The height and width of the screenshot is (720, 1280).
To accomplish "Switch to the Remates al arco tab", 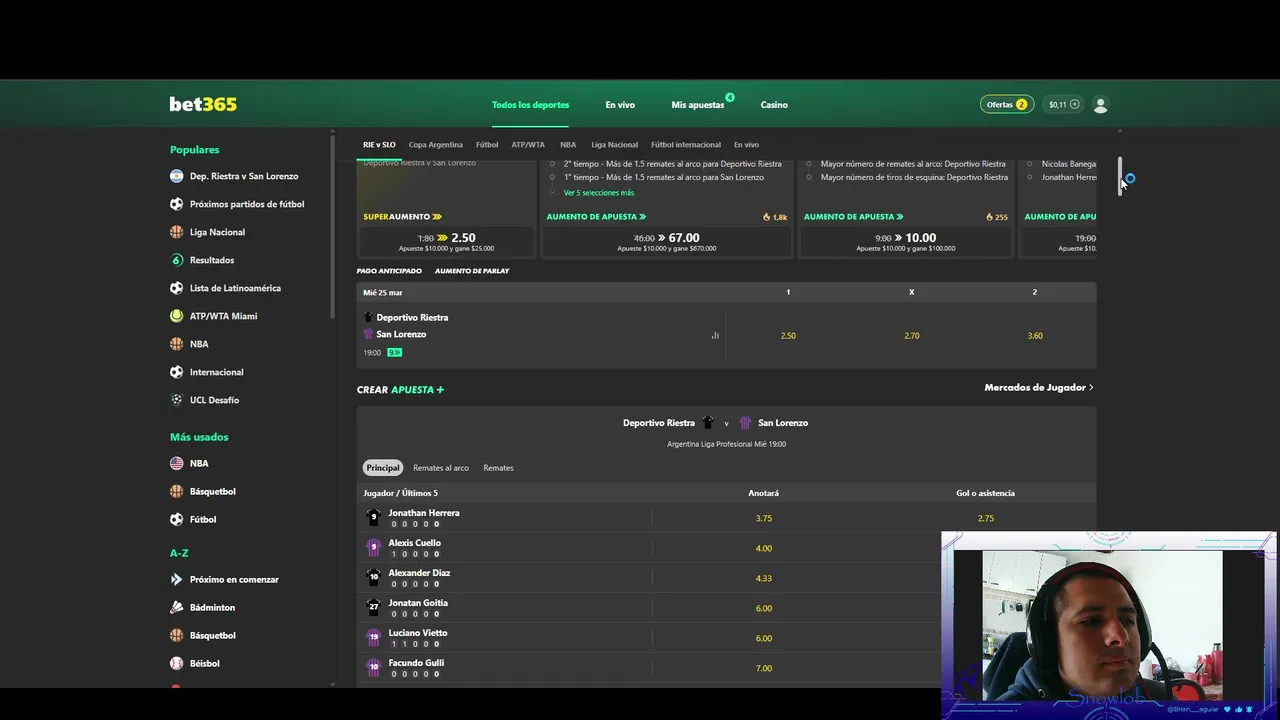I will [441, 468].
